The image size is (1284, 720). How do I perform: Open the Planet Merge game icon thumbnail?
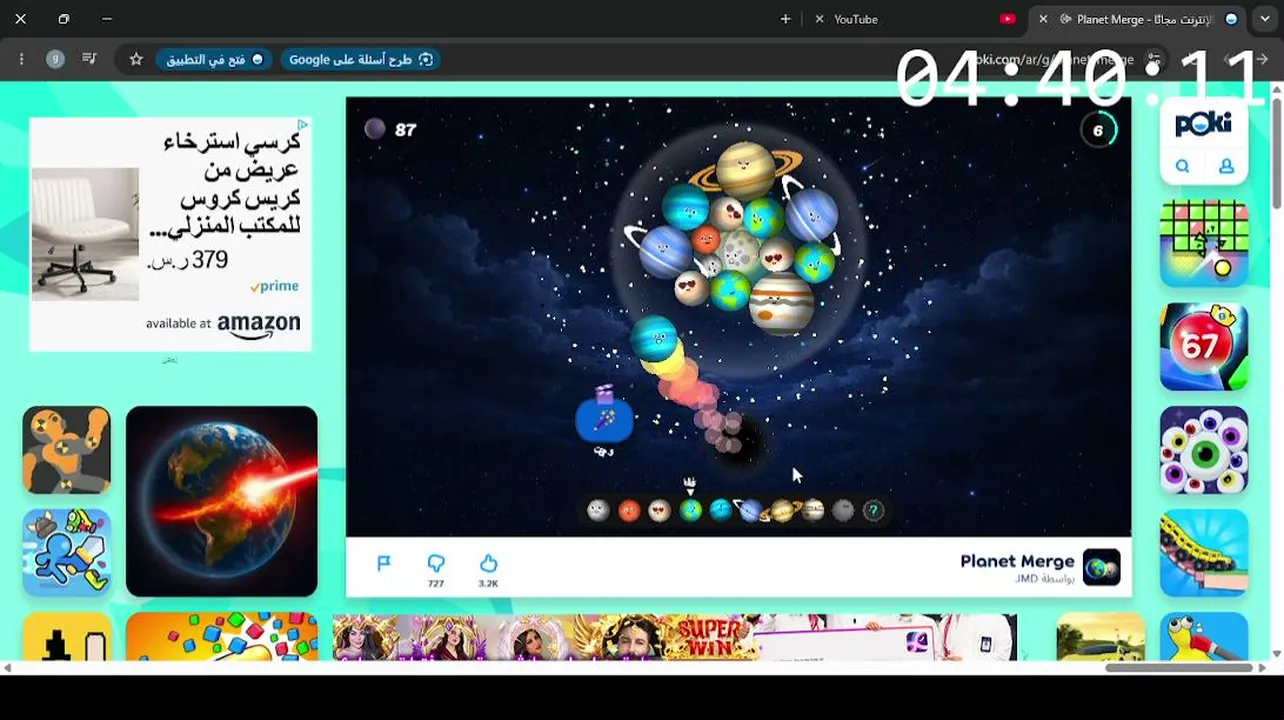point(1101,567)
